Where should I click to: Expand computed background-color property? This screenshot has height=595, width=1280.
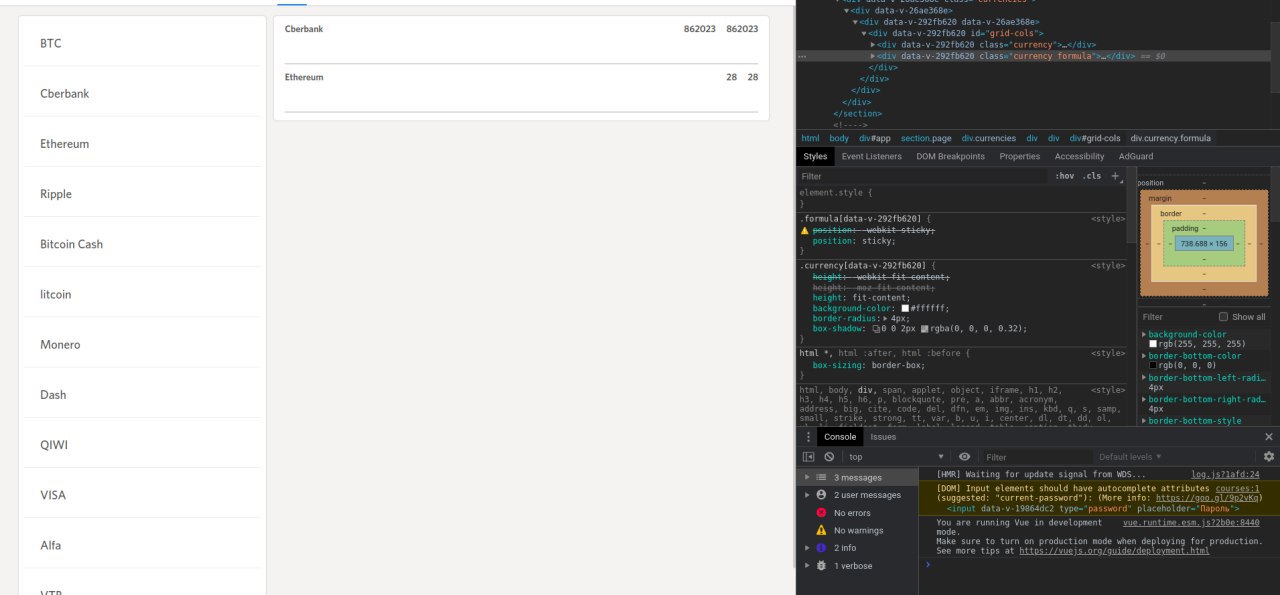[1144, 335]
